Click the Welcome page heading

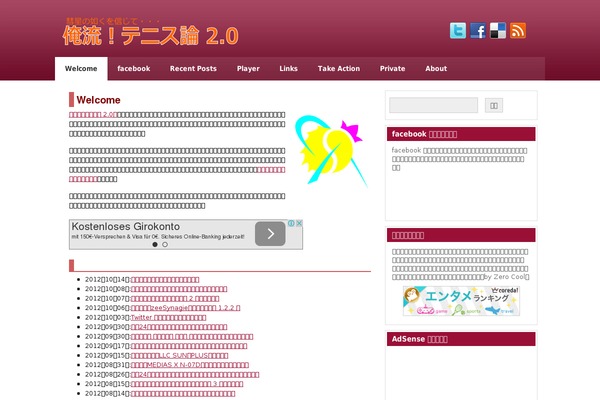tap(98, 100)
